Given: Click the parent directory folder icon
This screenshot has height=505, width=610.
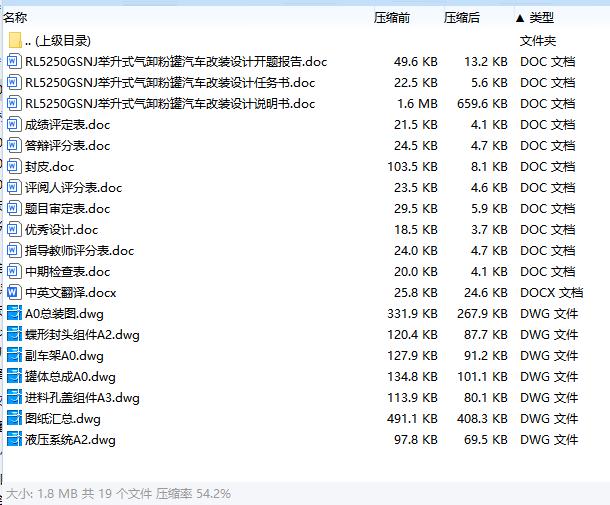Looking at the screenshot, I should point(15,40).
